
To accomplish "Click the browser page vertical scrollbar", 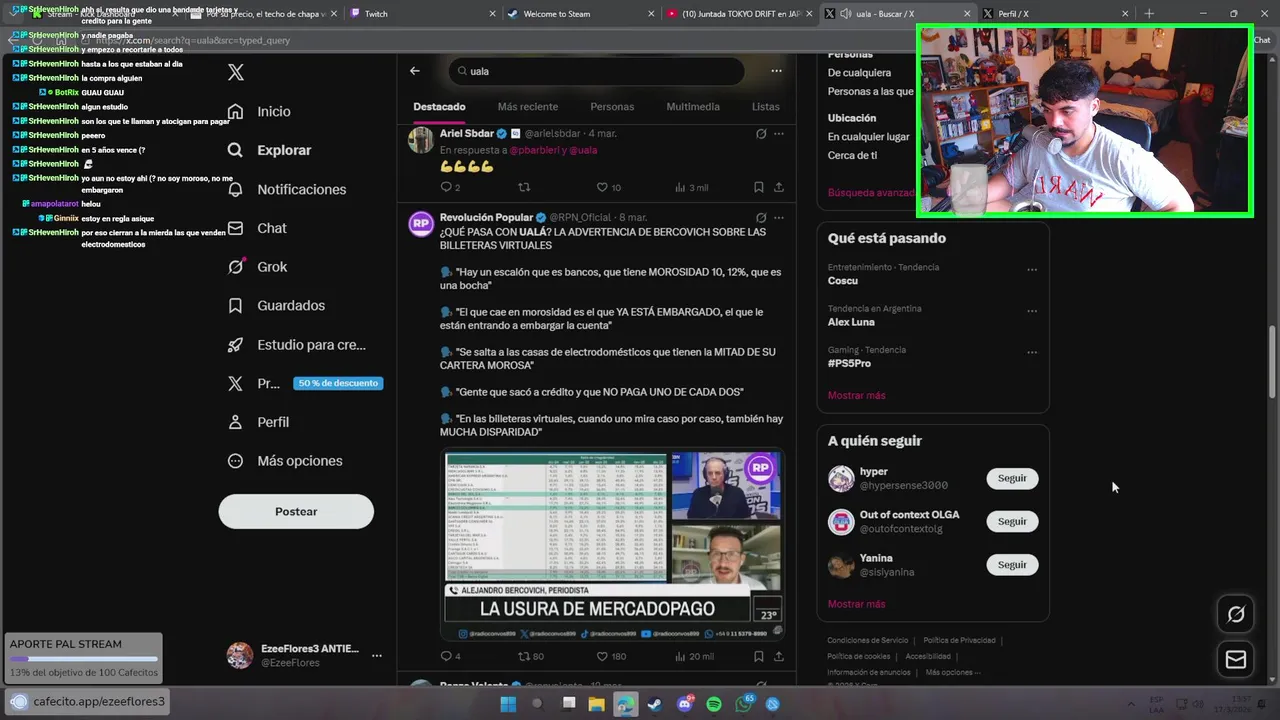I will pos(1273,360).
